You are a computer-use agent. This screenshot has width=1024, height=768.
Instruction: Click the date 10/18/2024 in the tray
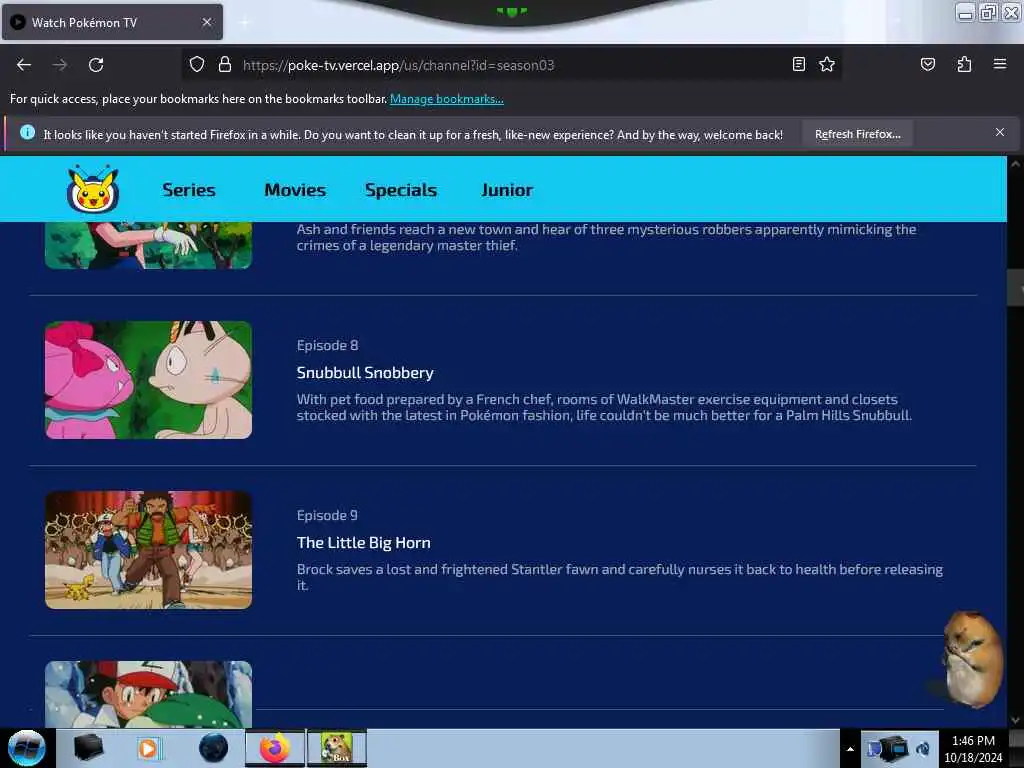[973, 758]
